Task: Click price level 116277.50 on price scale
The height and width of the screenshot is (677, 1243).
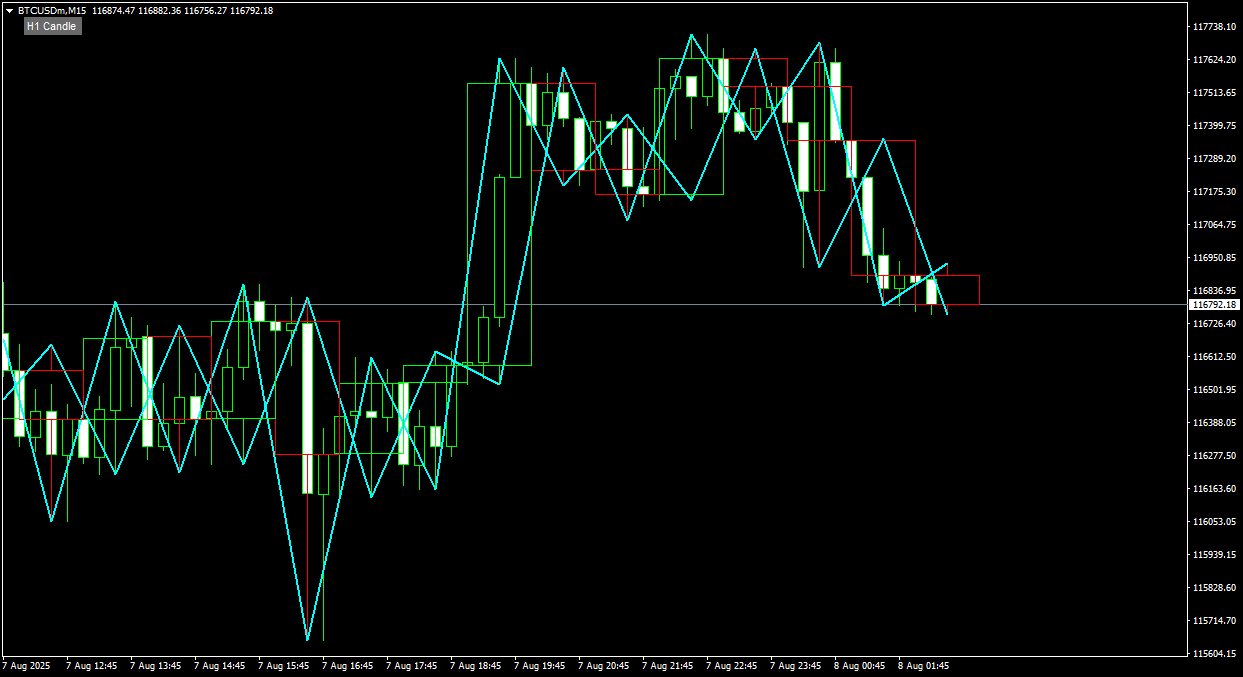Action: [x=1213, y=456]
